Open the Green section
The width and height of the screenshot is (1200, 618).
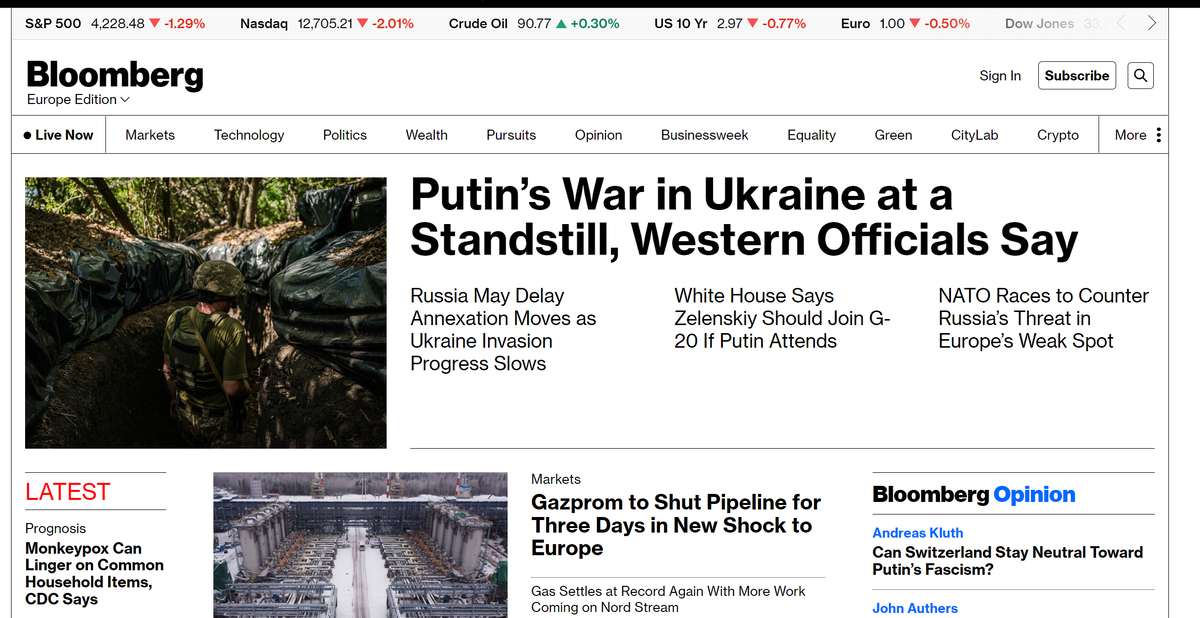click(x=893, y=135)
